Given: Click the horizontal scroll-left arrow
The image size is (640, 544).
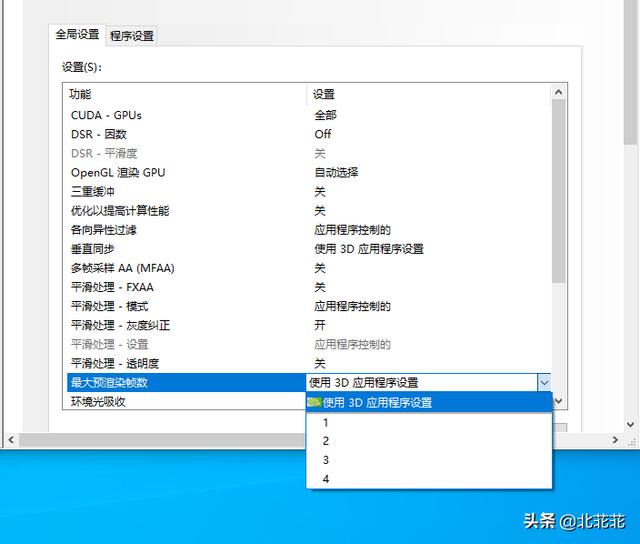Looking at the screenshot, I should (11, 440).
